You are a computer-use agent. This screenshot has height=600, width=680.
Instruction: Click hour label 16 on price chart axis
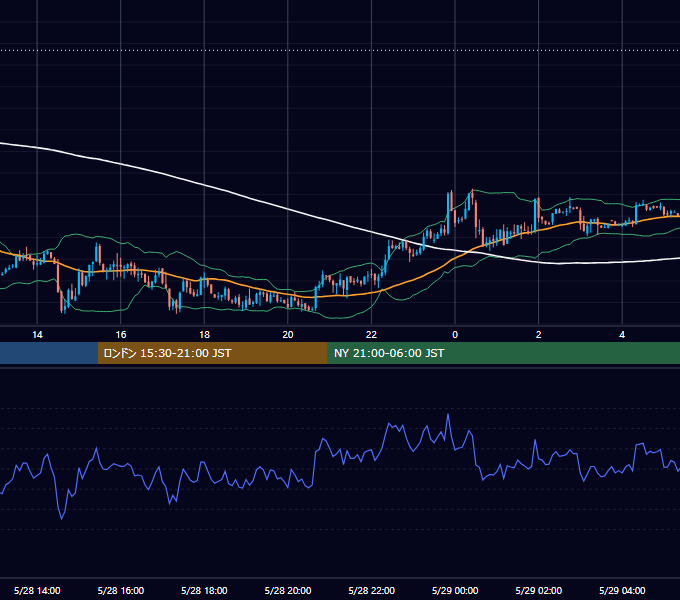coord(121,335)
